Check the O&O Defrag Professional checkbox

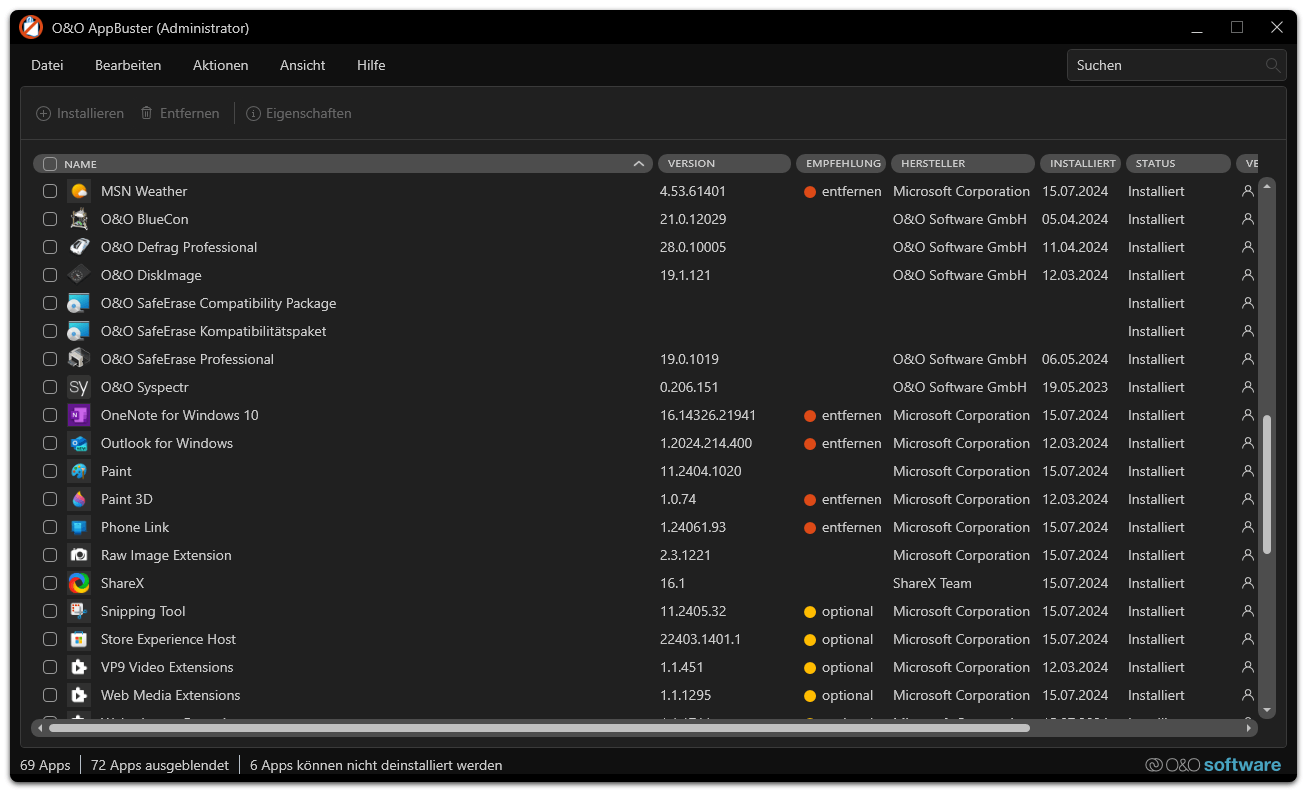click(50, 247)
